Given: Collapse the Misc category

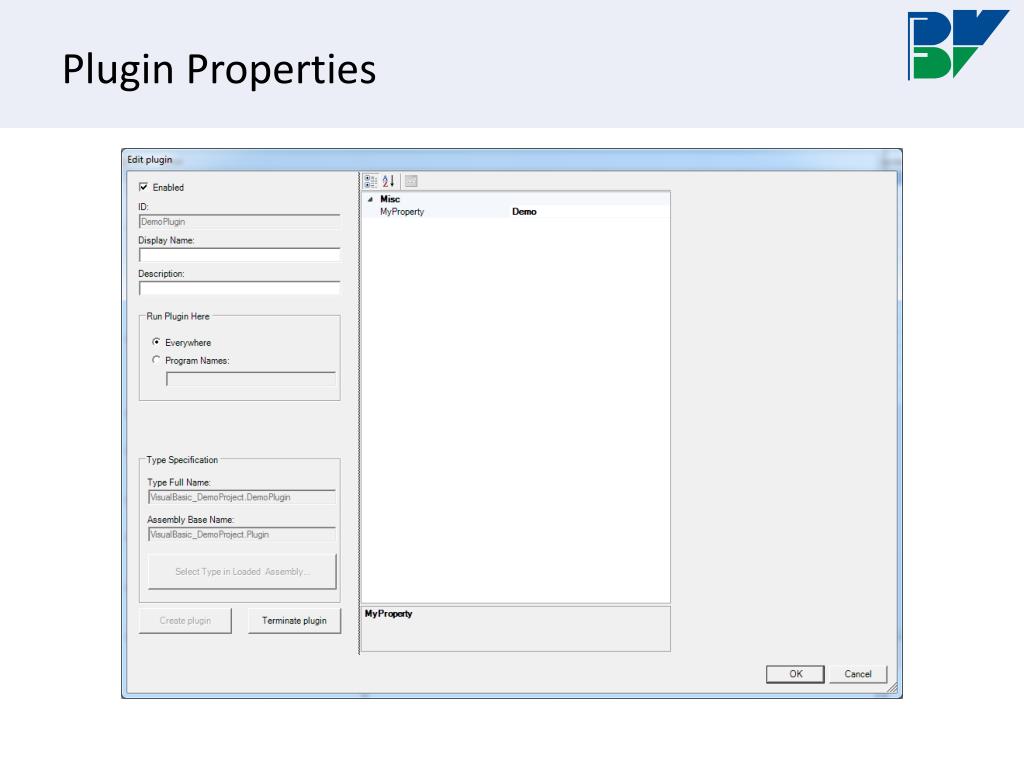Looking at the screenshot, I should tap(370, 199).
